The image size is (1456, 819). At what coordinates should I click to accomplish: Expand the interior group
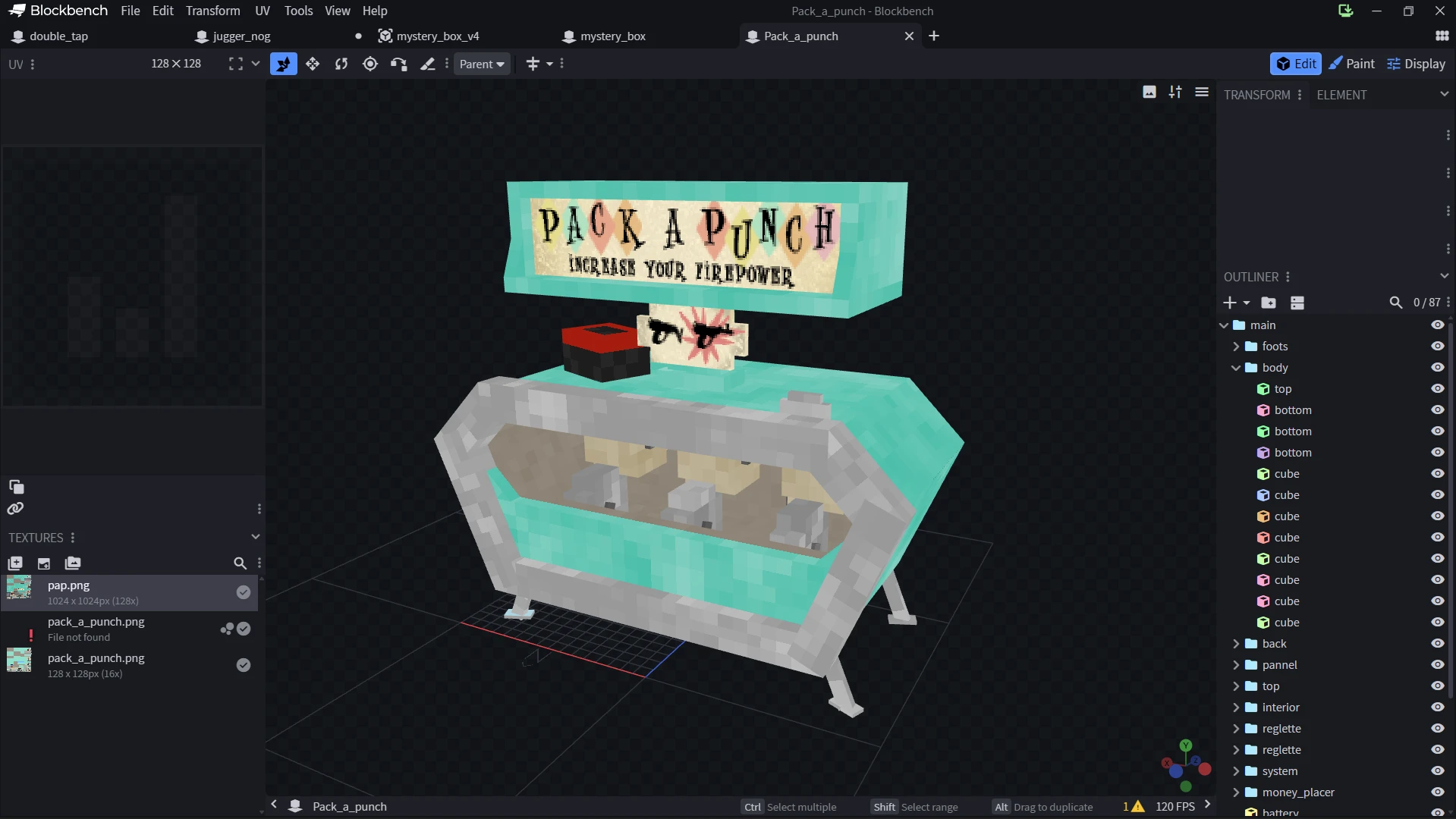(x=1236, y=707)
